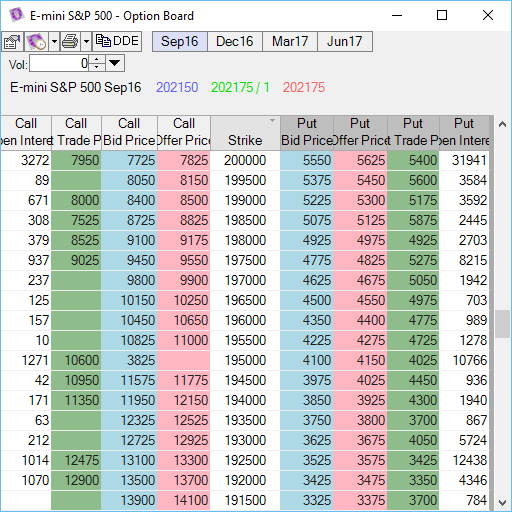Click put open interest 8215
This screenshot has height=512, width=512.
click(465, 261)
